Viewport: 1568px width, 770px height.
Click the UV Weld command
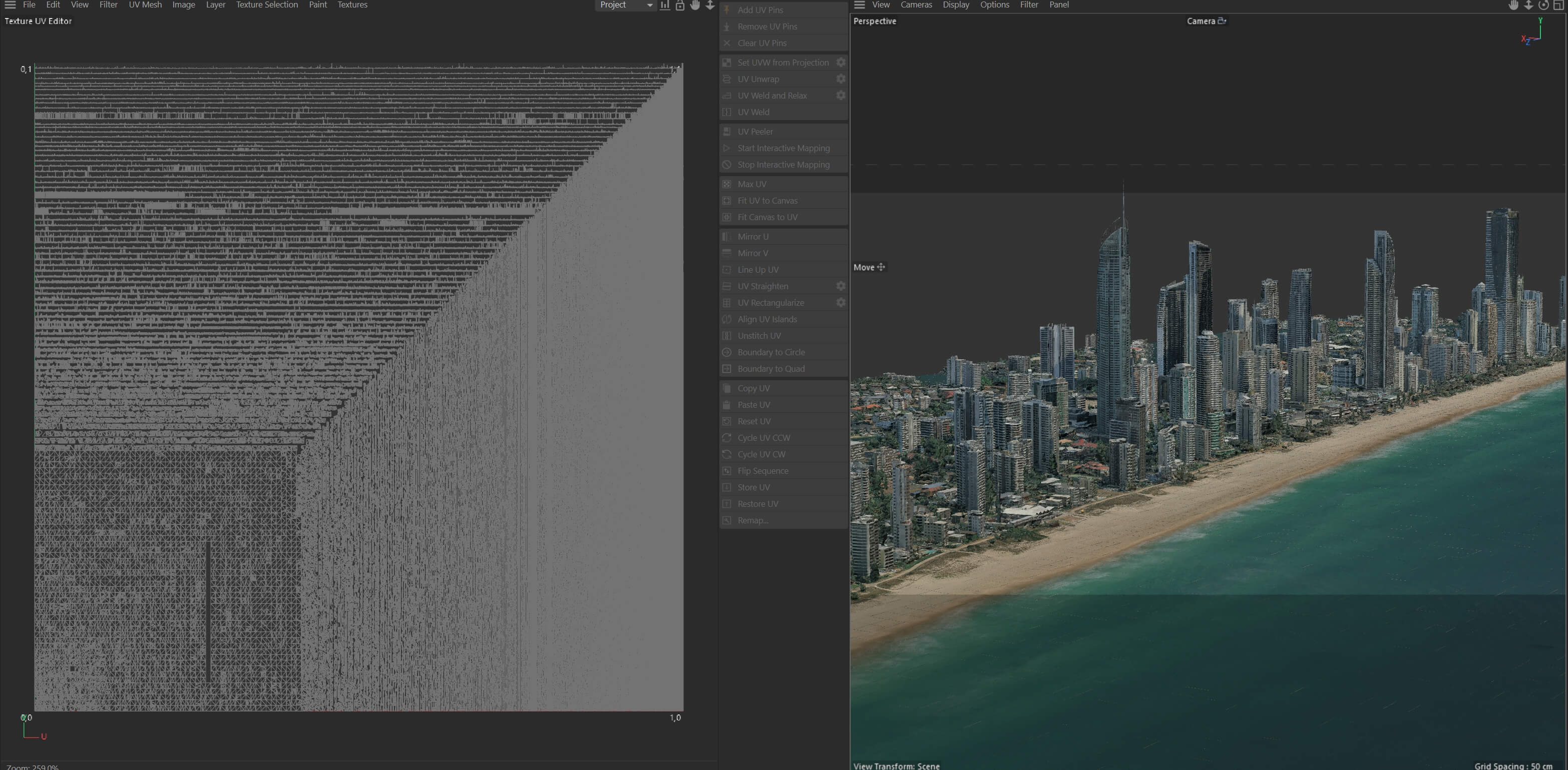(x=783, y=112)
